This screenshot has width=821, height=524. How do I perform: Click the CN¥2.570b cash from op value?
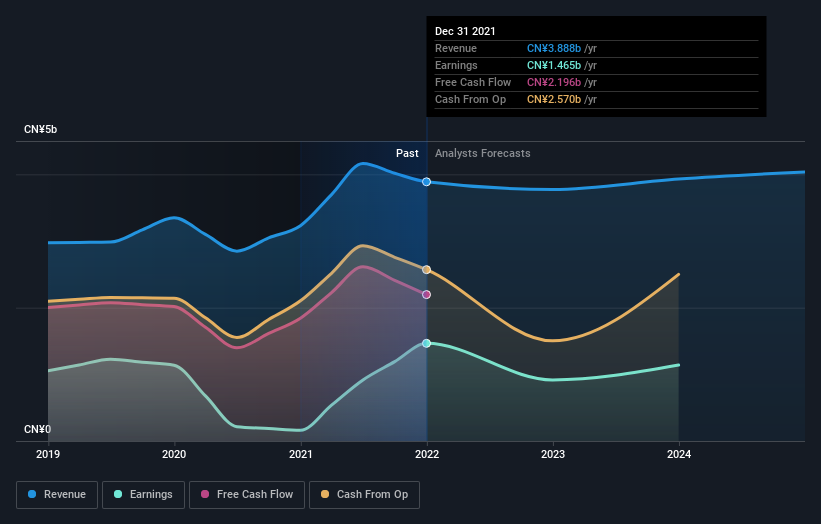point(554,99)
